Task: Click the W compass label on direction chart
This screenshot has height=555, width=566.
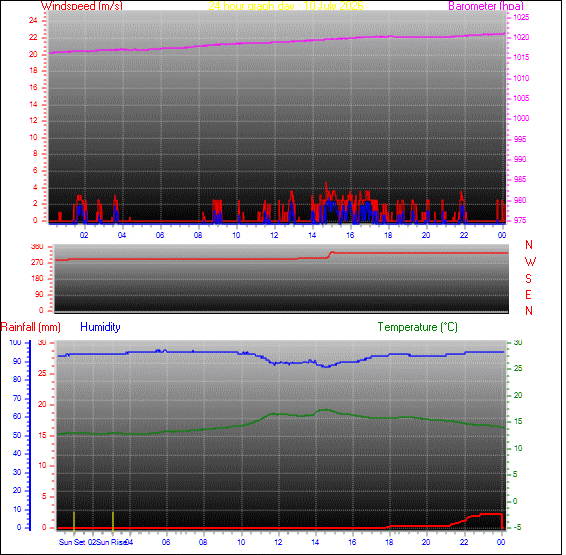Action: coord(530,262)
